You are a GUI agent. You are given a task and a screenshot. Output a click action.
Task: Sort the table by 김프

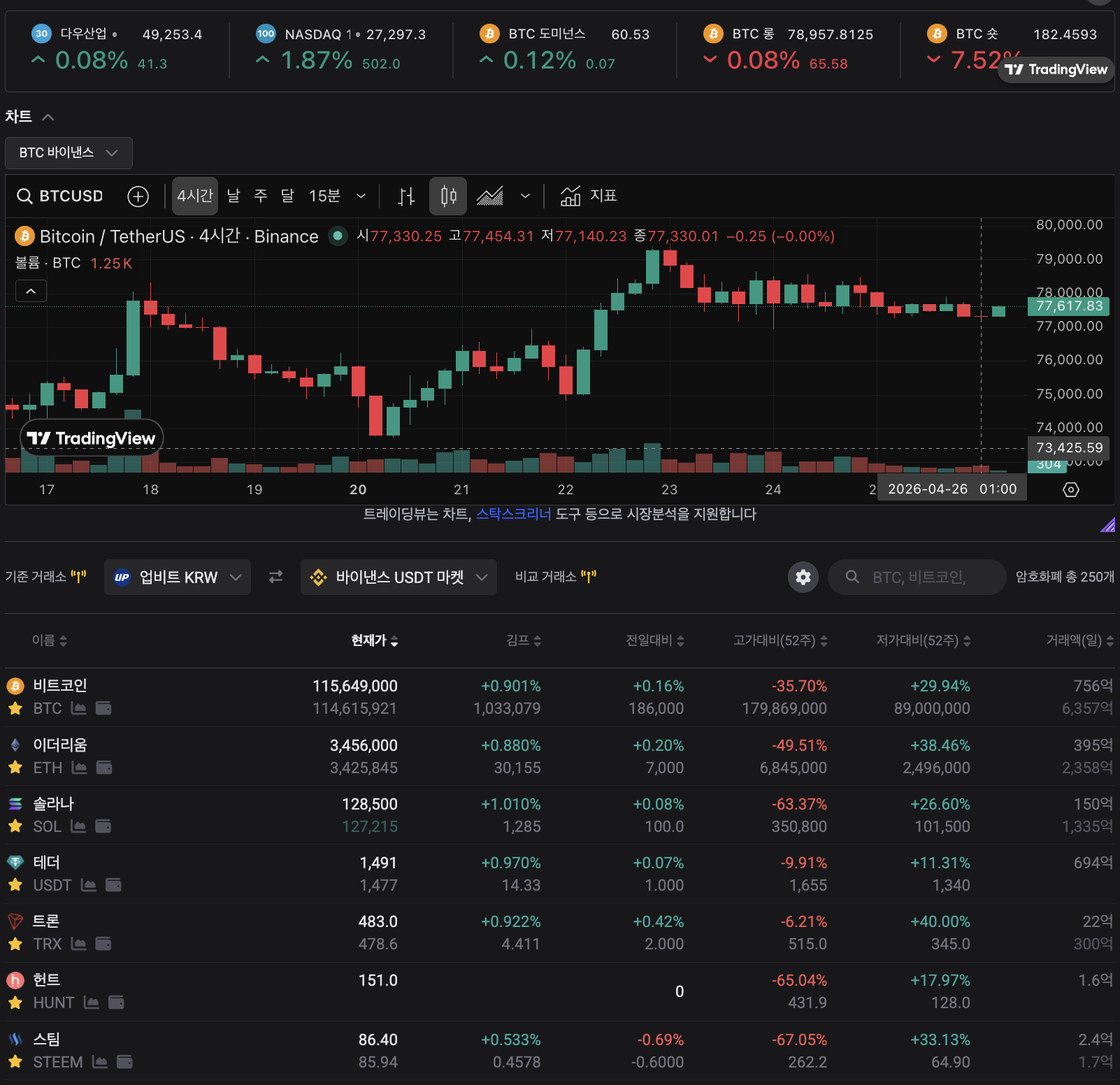click(524, 640)
